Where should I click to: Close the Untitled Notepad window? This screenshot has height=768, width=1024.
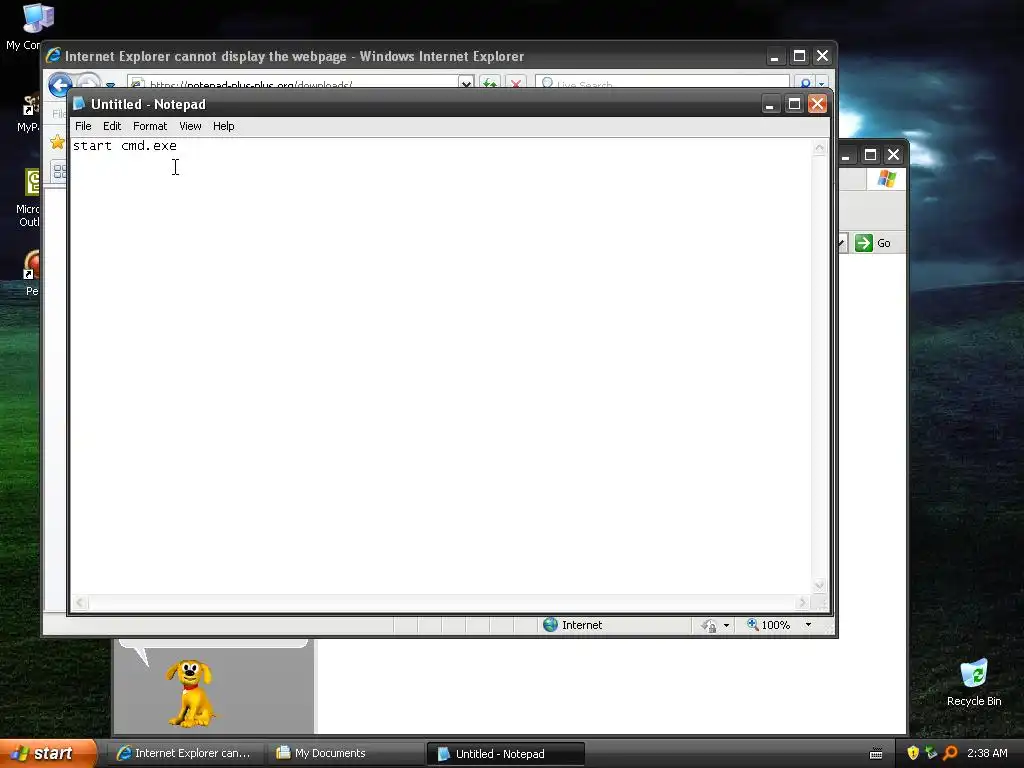pos(818,104)
